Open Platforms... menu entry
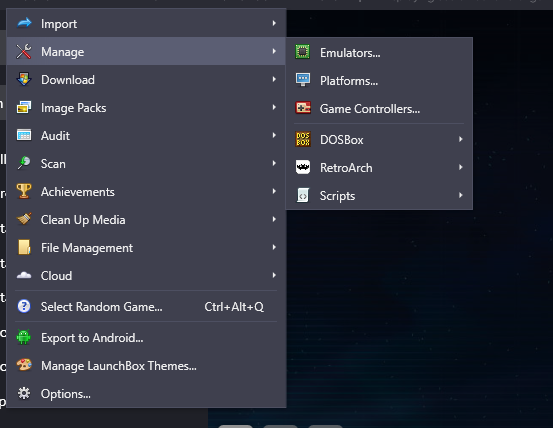553x428 pixels. tap(379, 80)
